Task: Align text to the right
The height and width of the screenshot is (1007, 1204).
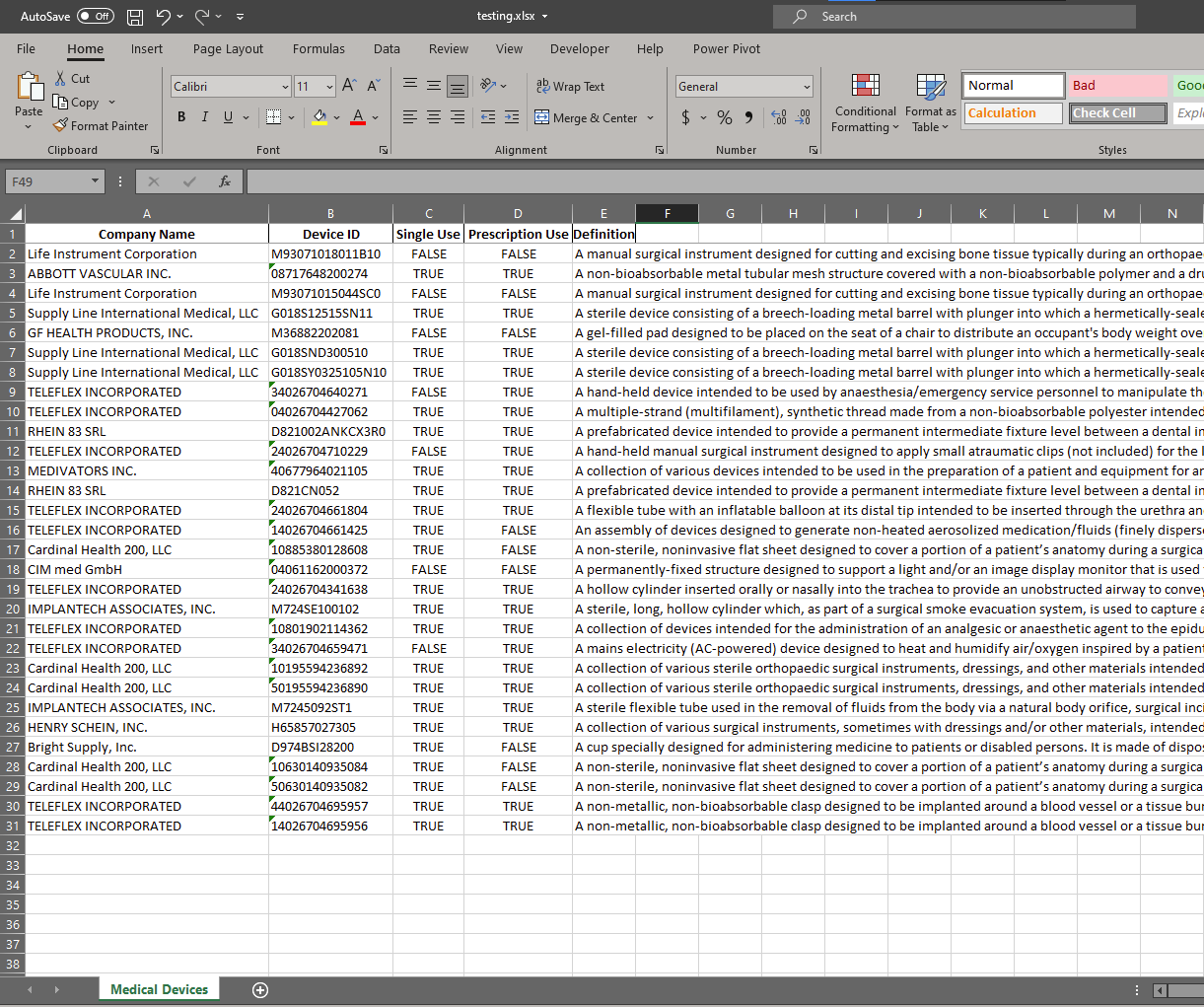Action: [458, 117]
